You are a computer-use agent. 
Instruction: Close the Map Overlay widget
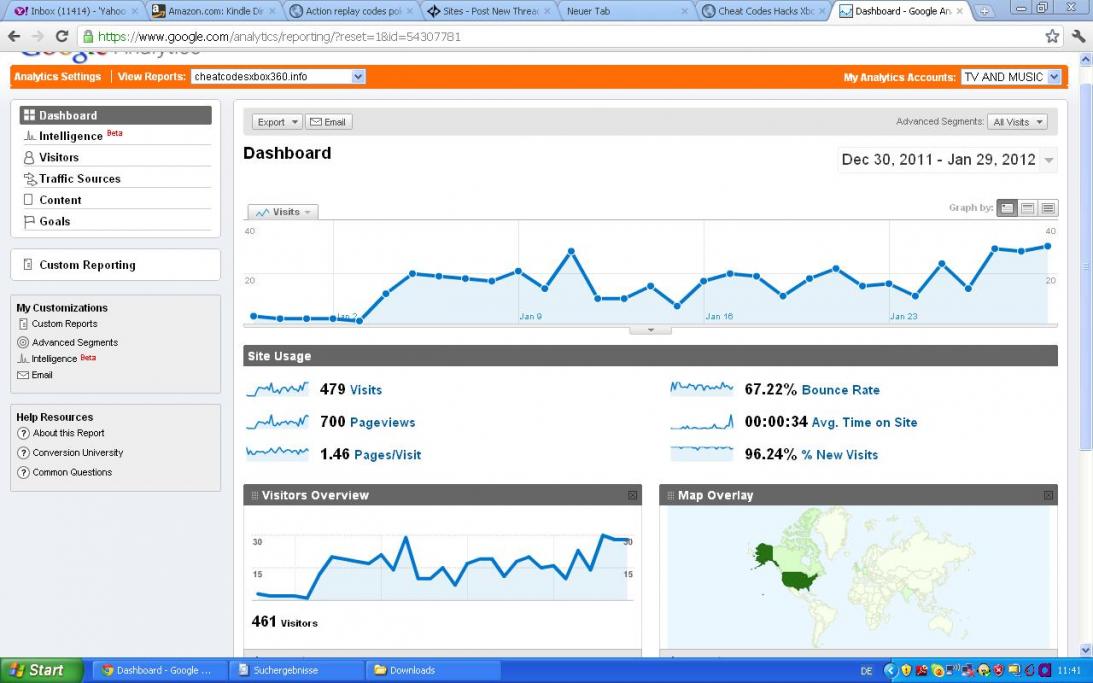1048,496
